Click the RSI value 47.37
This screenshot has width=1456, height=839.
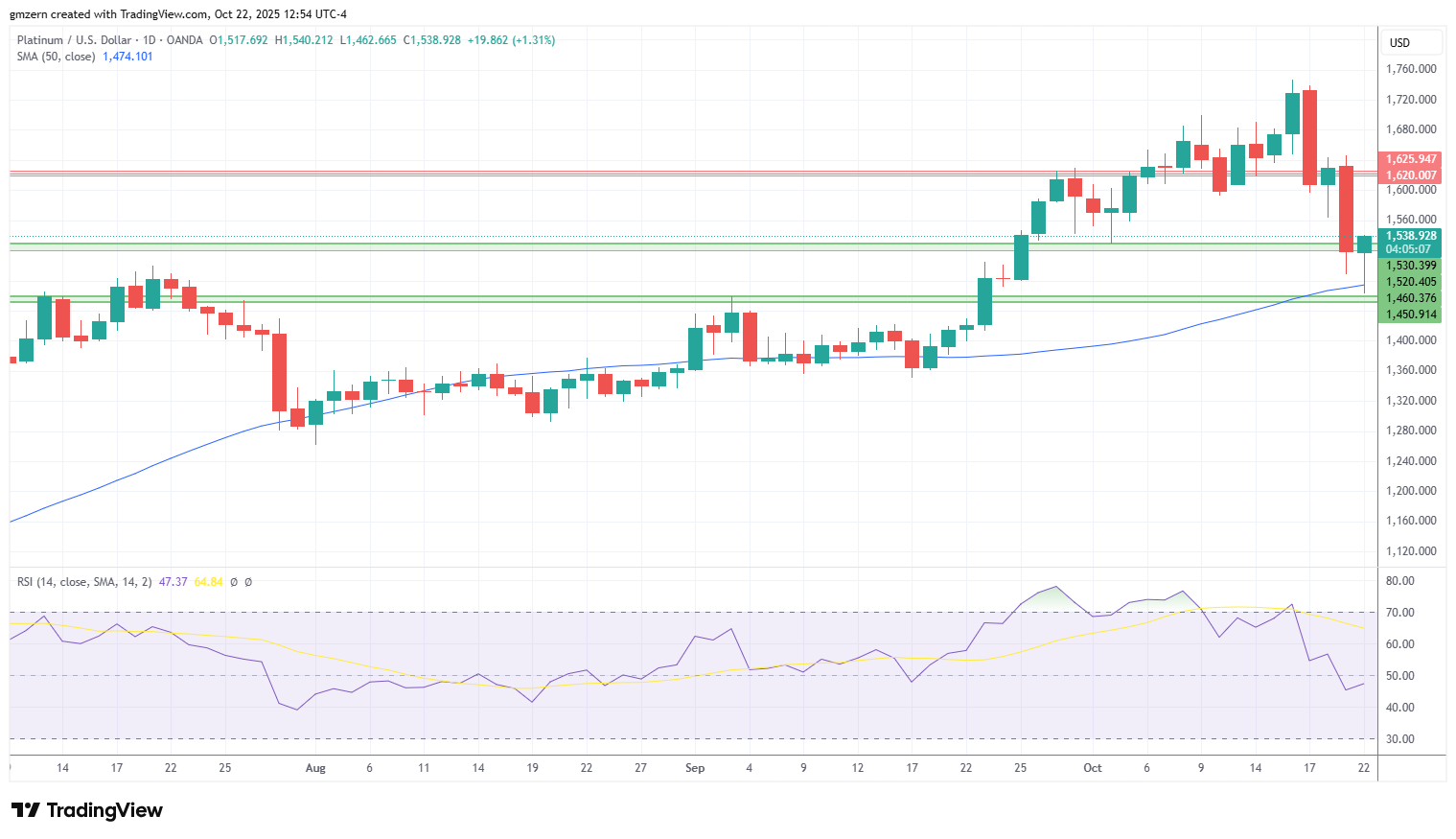click(173, 582)
